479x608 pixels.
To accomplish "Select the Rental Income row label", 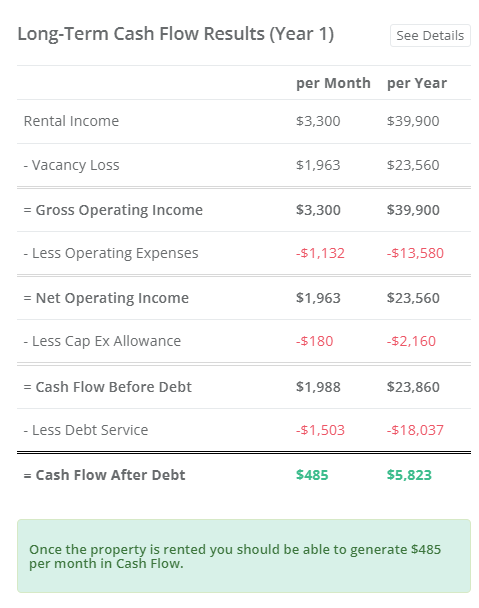I will click(x=71, y=121).
